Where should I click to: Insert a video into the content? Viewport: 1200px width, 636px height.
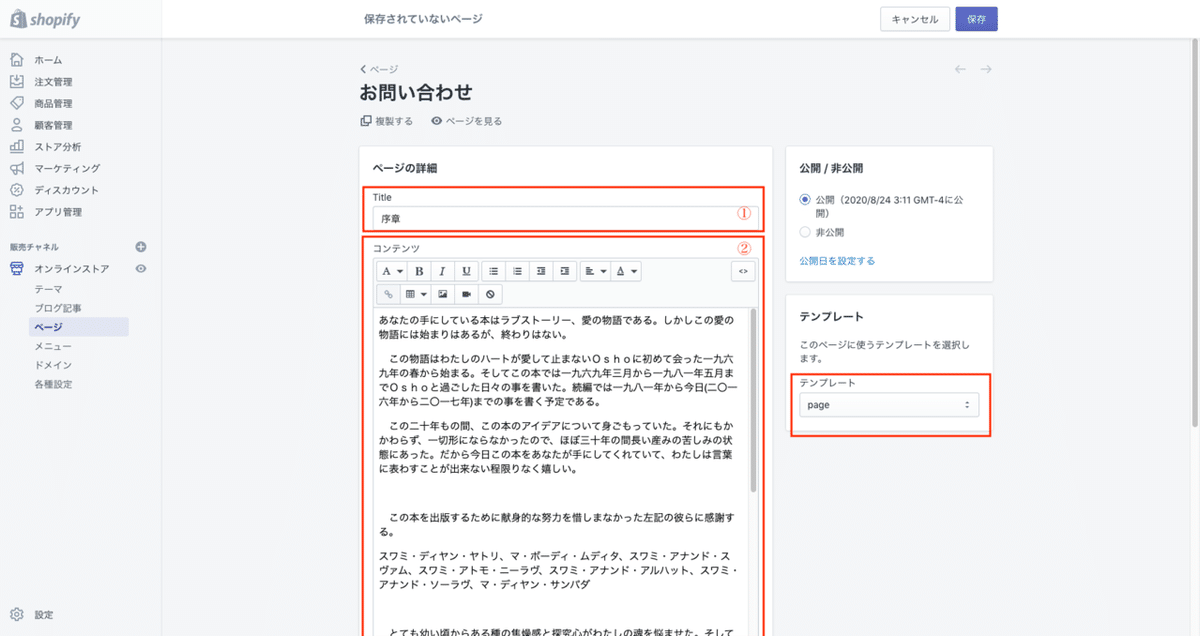click(466, 293)
